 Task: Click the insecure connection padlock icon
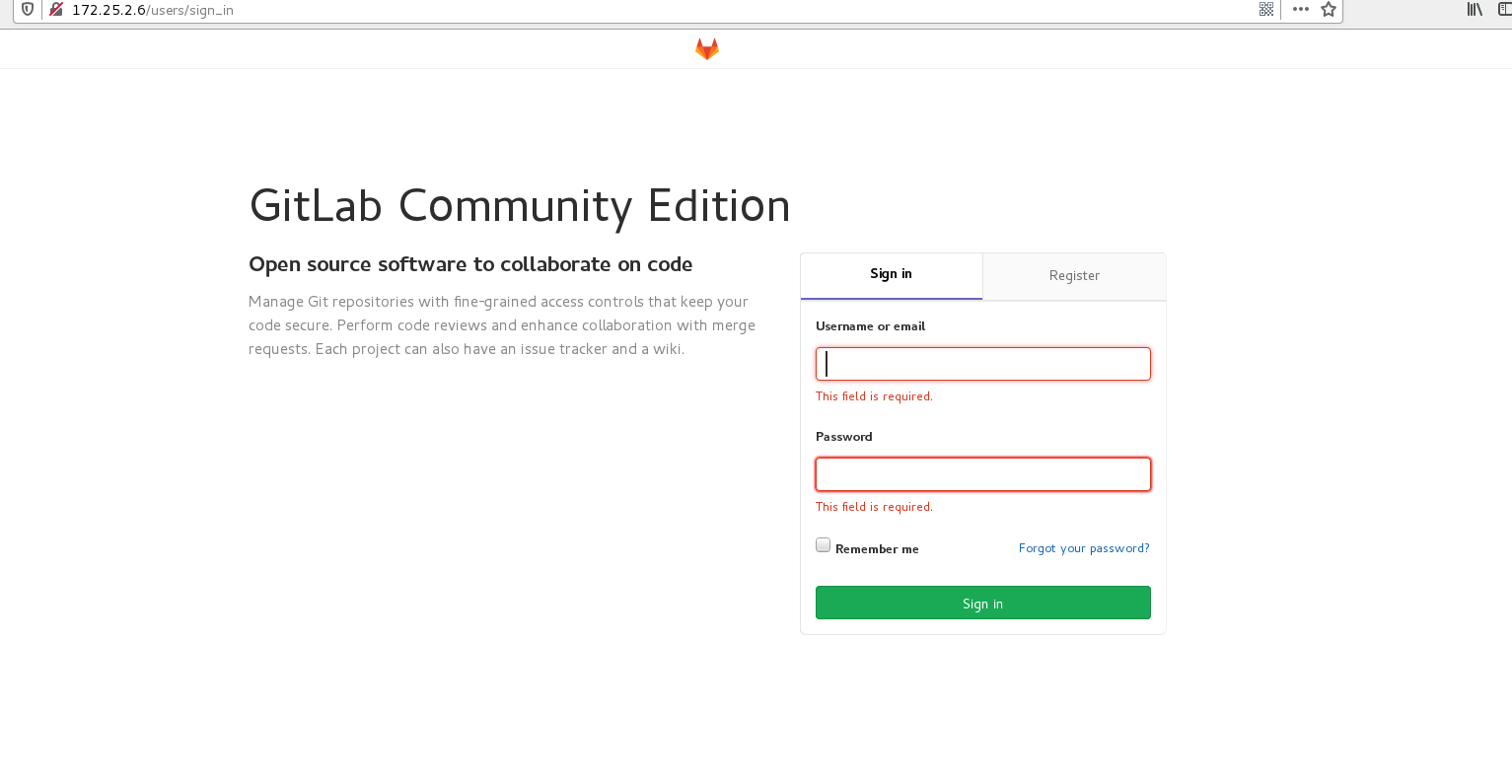coord(56,10)
